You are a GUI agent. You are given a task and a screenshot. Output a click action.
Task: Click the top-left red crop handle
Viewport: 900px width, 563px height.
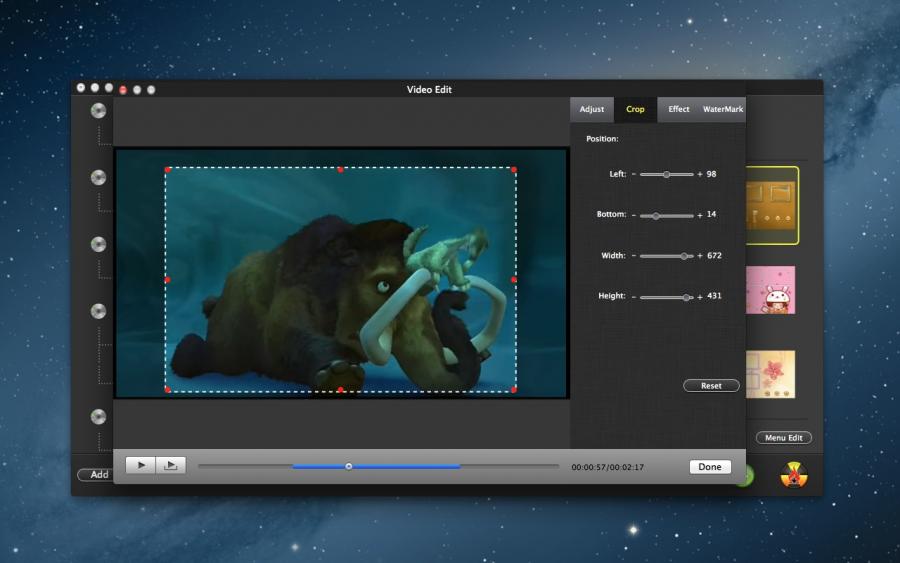click(168, 170)
